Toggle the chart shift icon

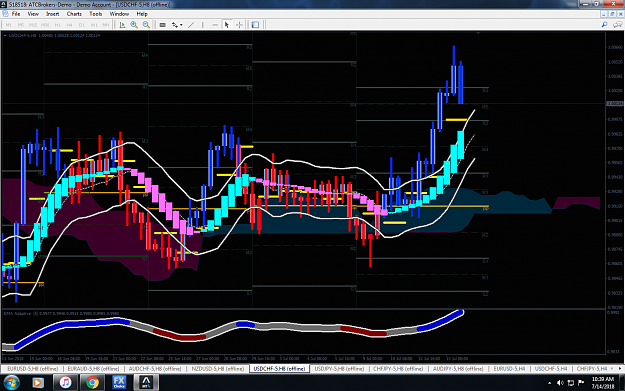(122, 25)
